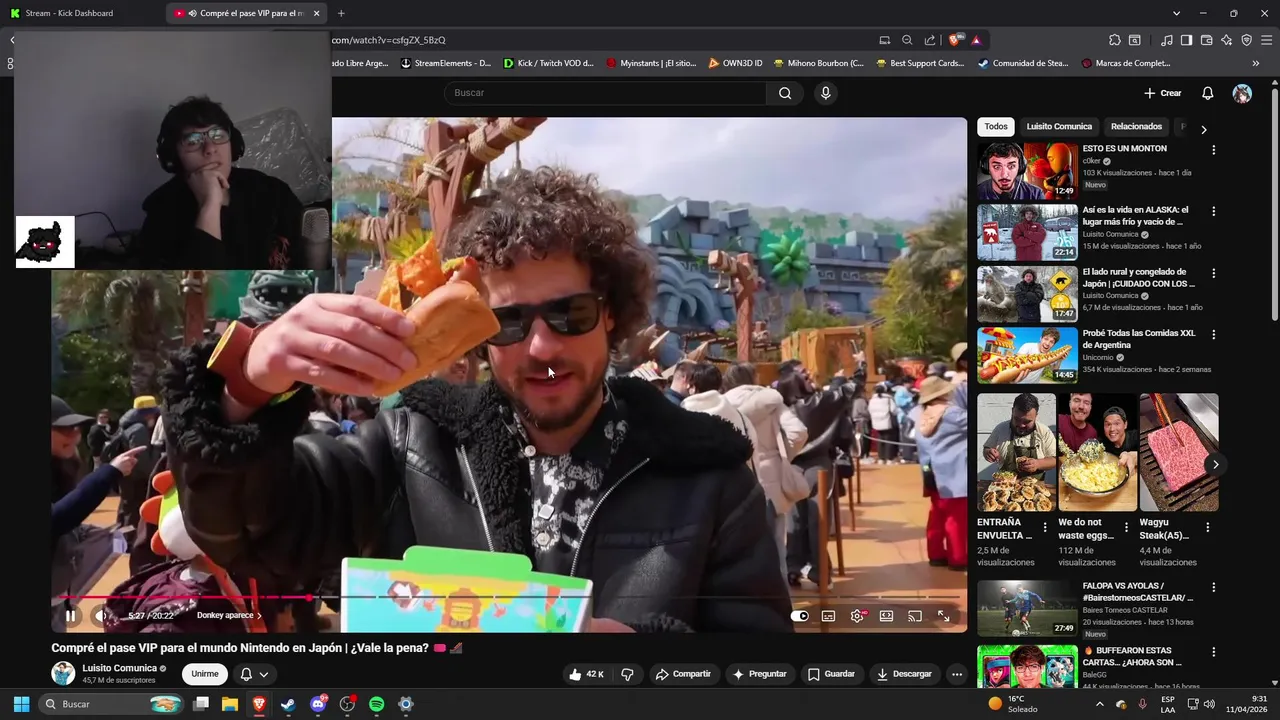The width and height of the screenshot is (1280, 720).
Task: Dislike the video
Action: pyautogui.click(x=627, y=674)
